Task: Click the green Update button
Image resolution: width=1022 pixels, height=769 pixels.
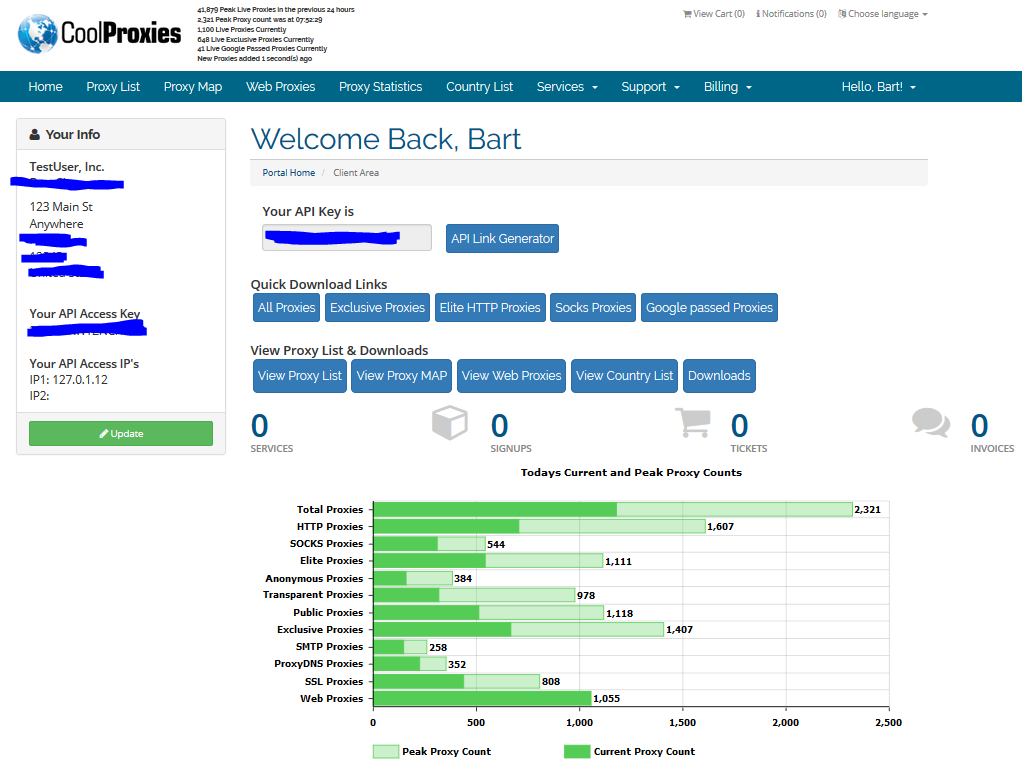Action: click(x=121, y=433)
